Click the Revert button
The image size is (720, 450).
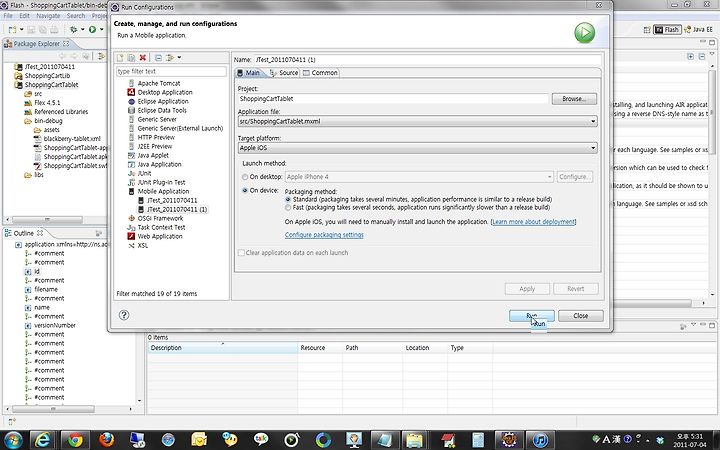(576, 289)
